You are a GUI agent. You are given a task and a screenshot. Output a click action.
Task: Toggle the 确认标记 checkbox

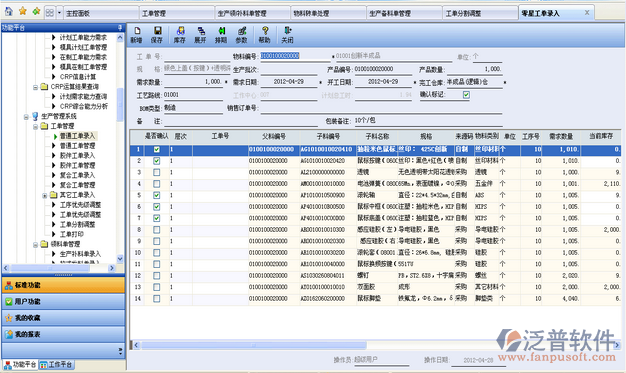point(466,95)
